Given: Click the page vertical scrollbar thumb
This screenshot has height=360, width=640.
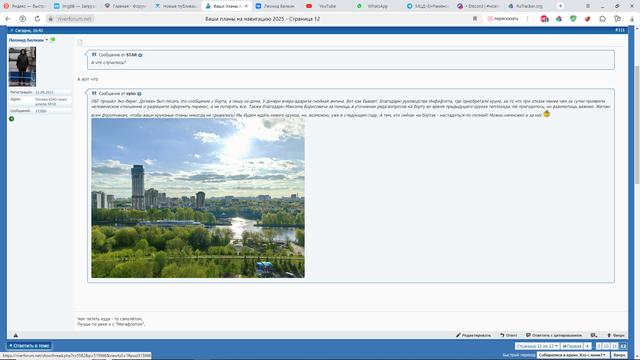Looking at the screenshot, I should [x=637, y=124].
